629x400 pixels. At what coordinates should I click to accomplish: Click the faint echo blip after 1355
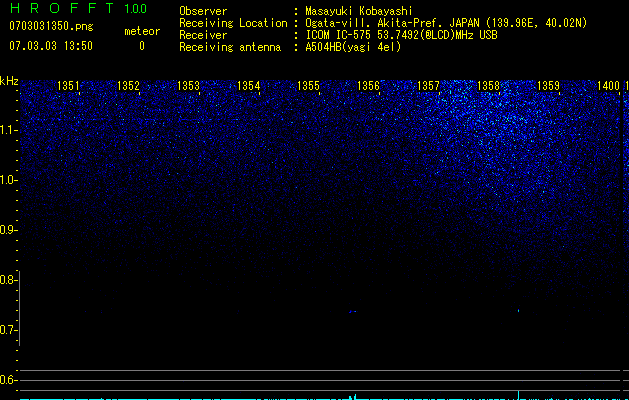tap(352, 311)
